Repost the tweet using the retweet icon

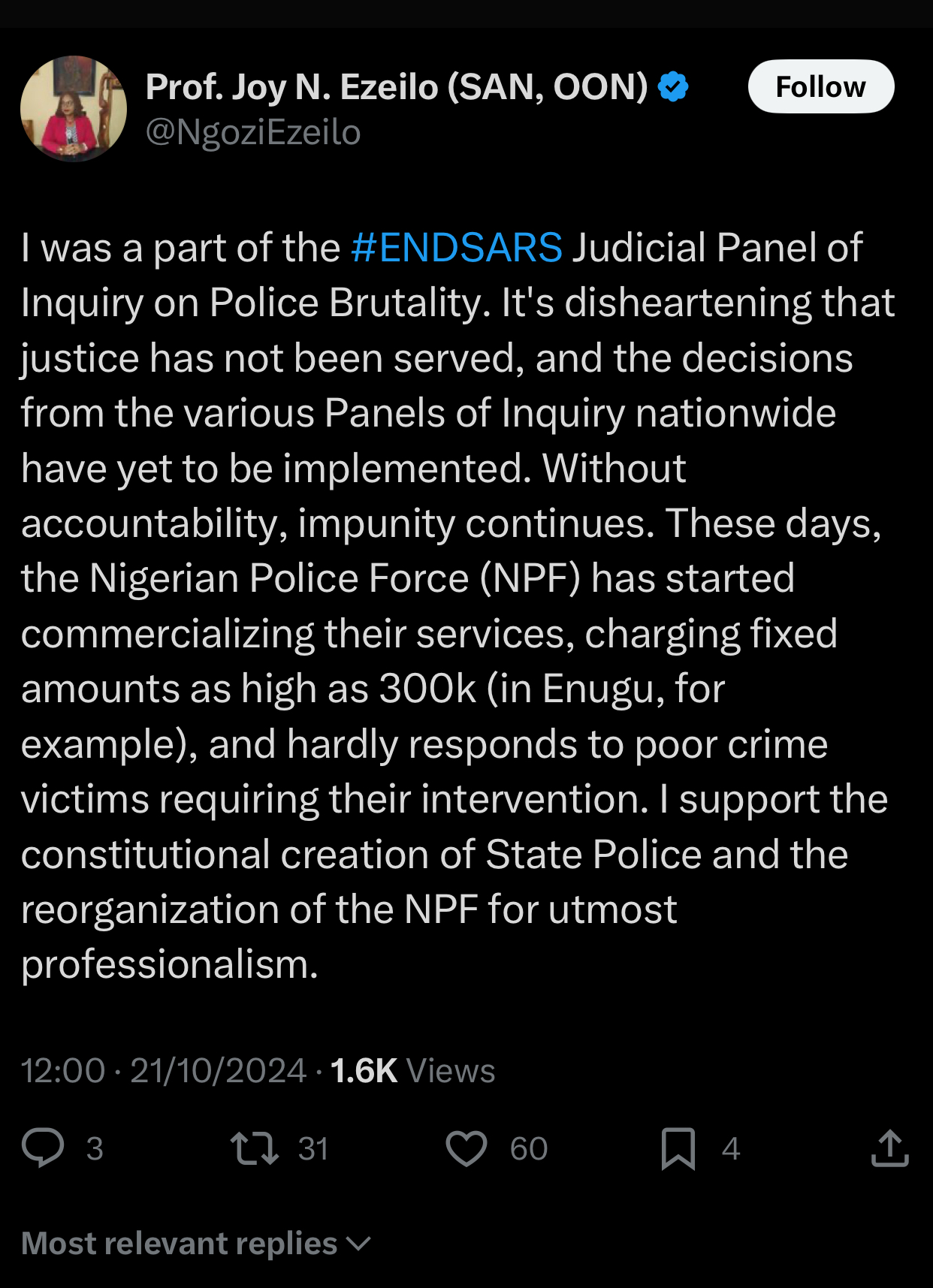[x=255, y=1148]
